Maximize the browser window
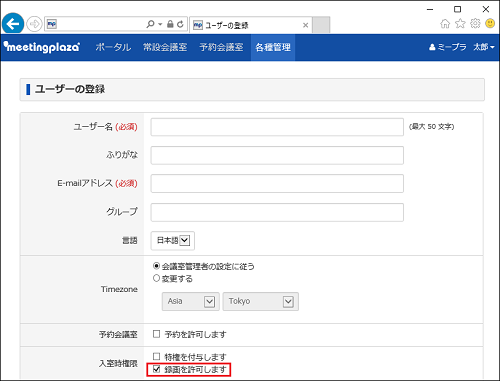 coord(458,9)
